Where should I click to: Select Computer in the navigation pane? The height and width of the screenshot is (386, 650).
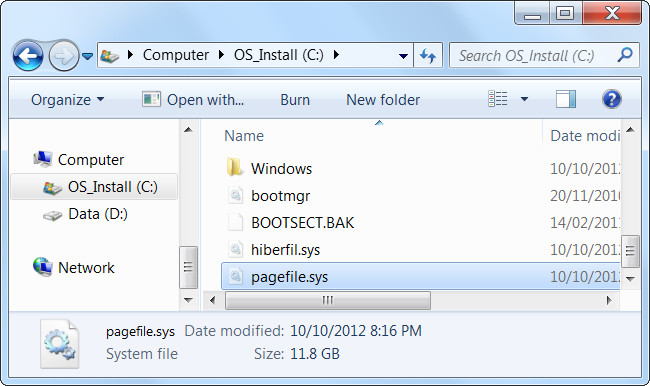(x=91, y=160)
